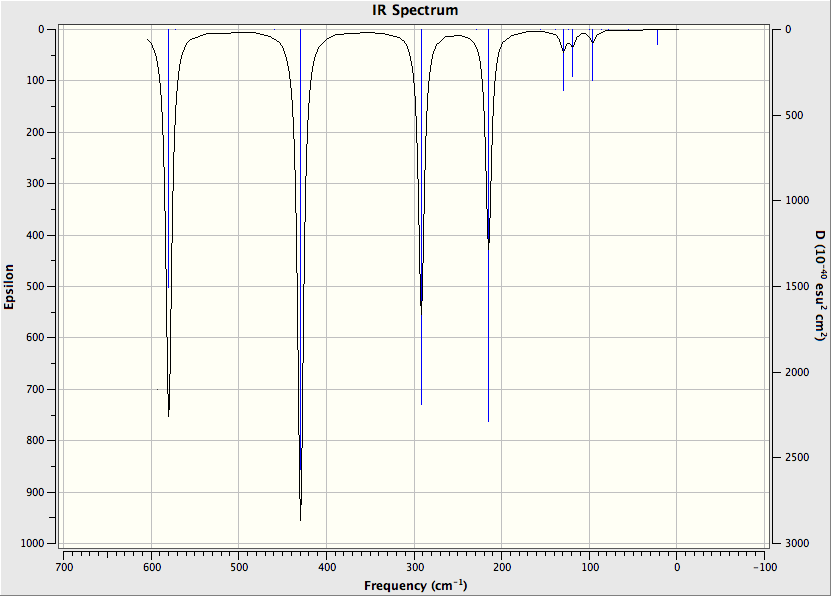Pick the blue peak line near 97 cm⁻¹

[593, 55]
